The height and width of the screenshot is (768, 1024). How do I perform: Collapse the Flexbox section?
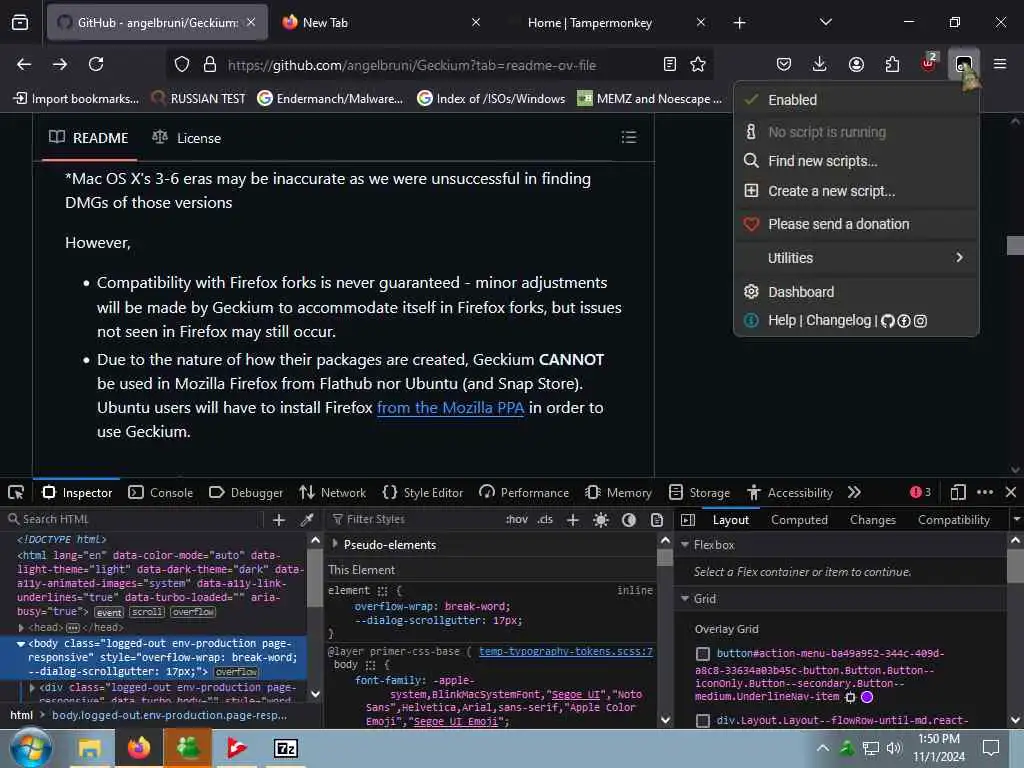coord(685,544)
